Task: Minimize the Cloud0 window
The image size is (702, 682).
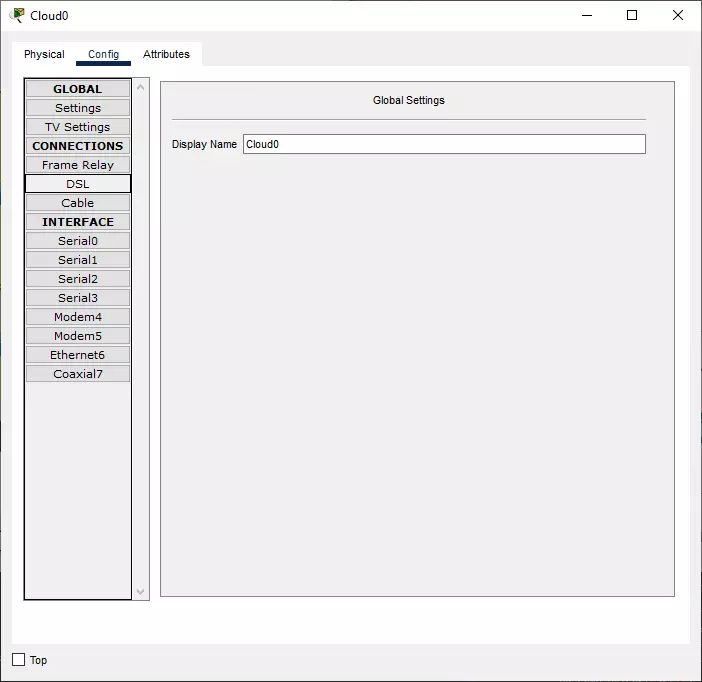Action: tap(587, 15)
